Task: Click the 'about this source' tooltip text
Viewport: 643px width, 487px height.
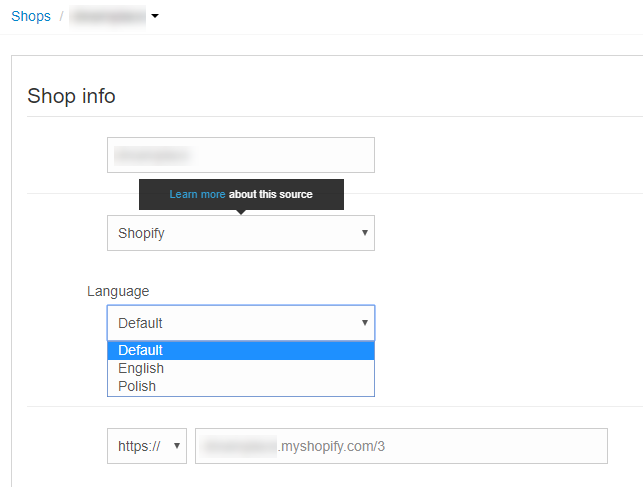Action: pos(271,194)
